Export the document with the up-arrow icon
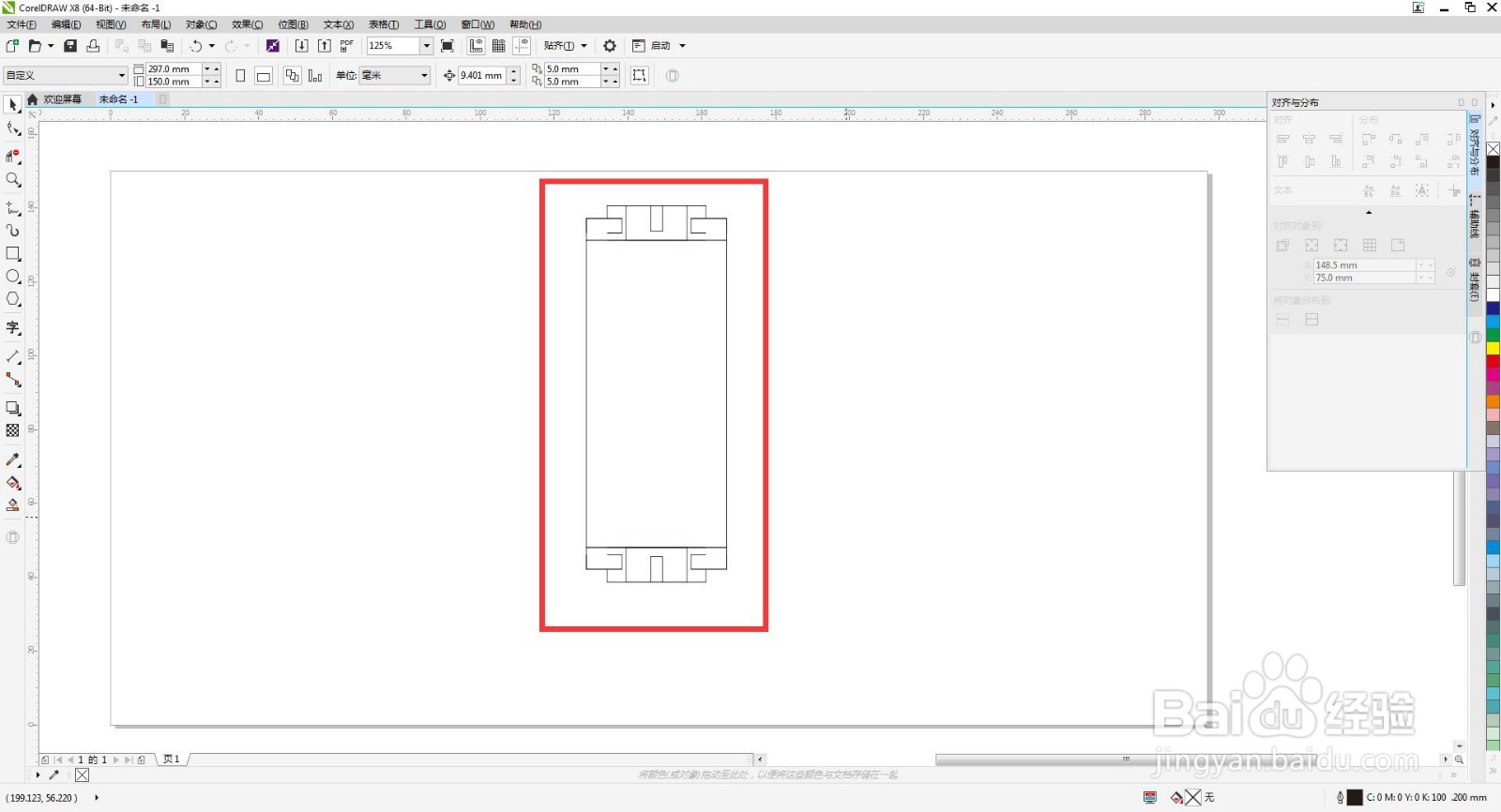This screenshot has width=1501, height=812. point(325,45)
